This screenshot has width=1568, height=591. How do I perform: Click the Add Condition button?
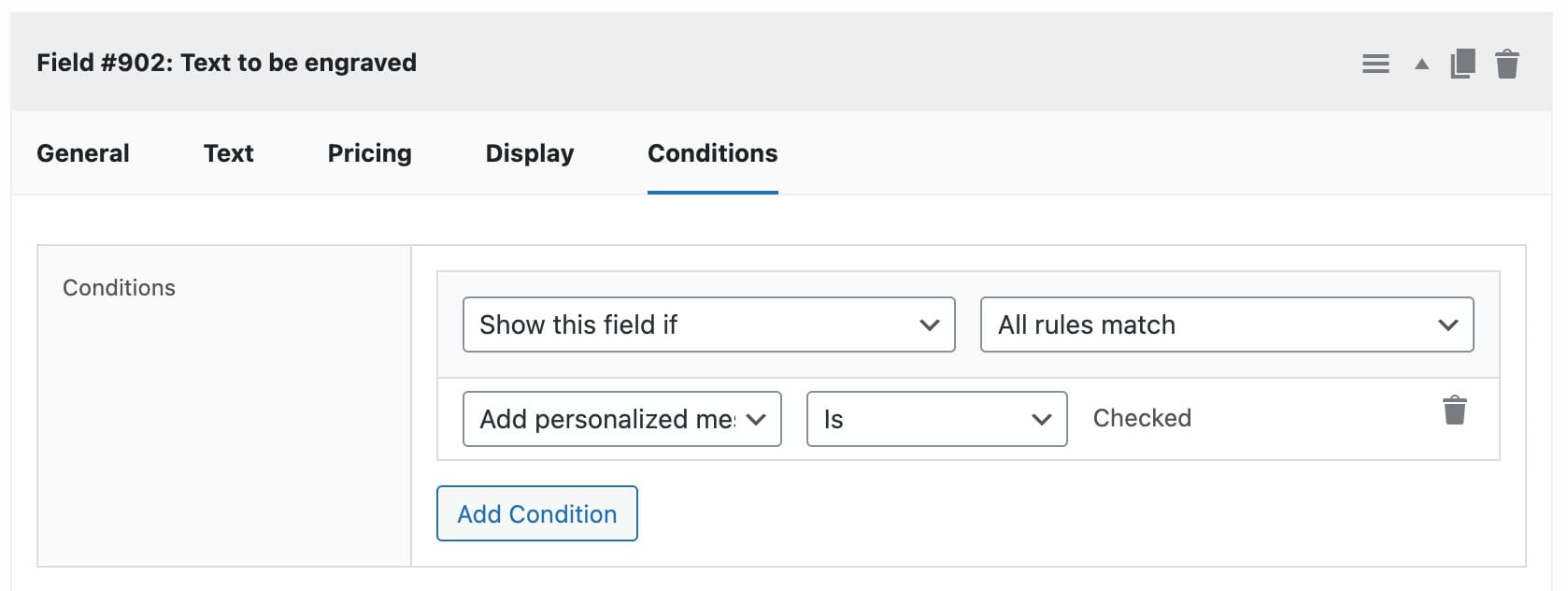click(x=536, y=513)
